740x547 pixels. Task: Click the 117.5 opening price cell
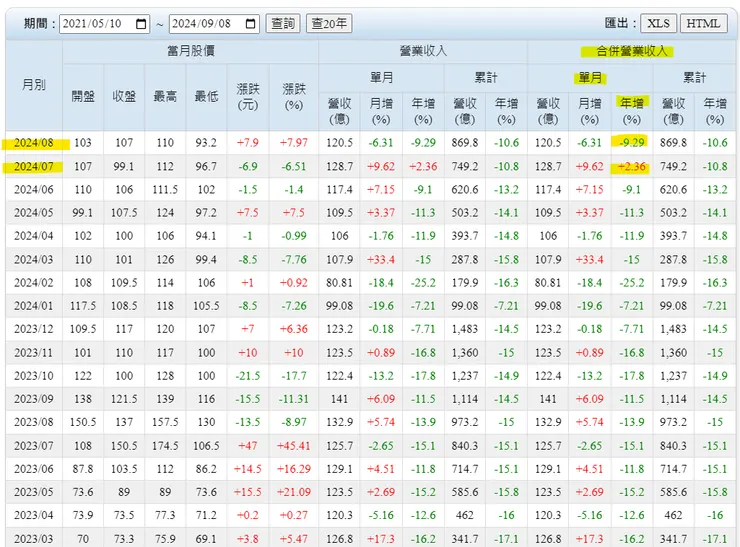(83, 306)
